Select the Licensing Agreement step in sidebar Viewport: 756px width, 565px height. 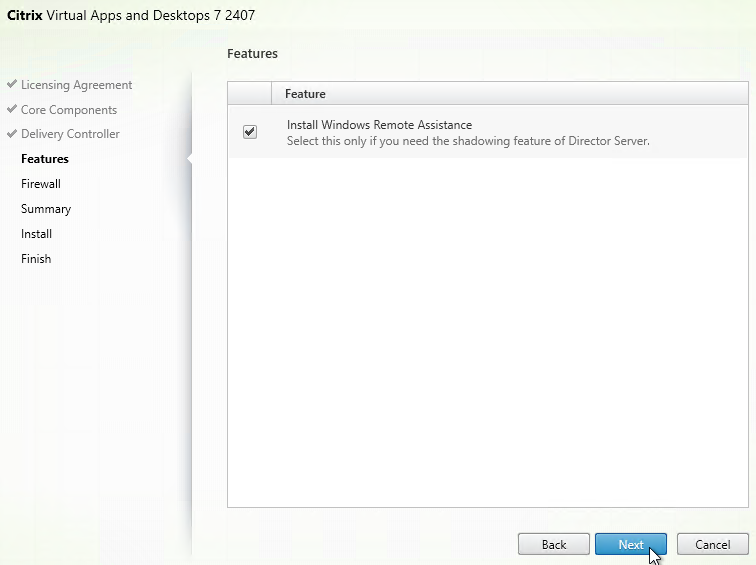pos(76,85)
